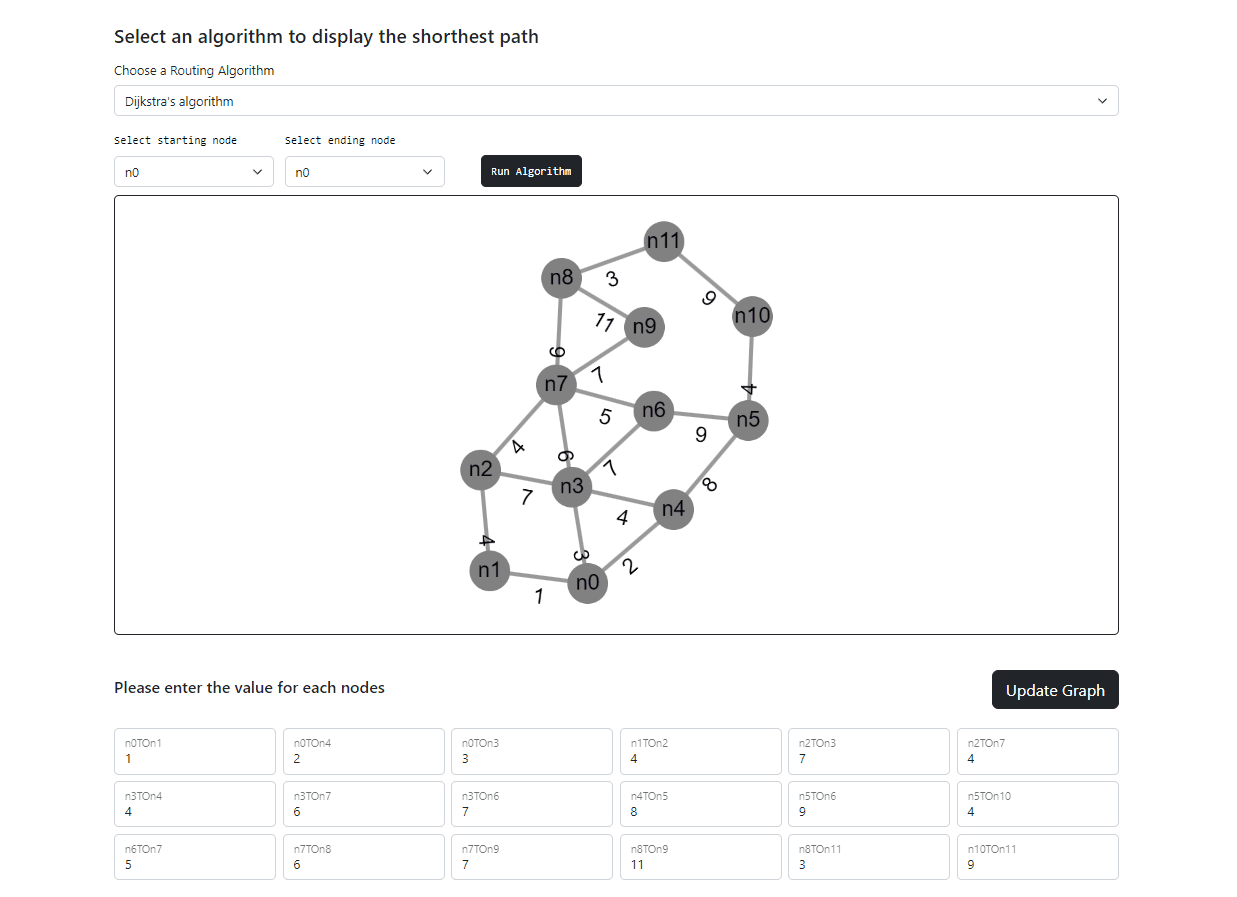The image size is (1237, 897).
Task: Select node n10 near the top right
Action: (x=750, y=316)
